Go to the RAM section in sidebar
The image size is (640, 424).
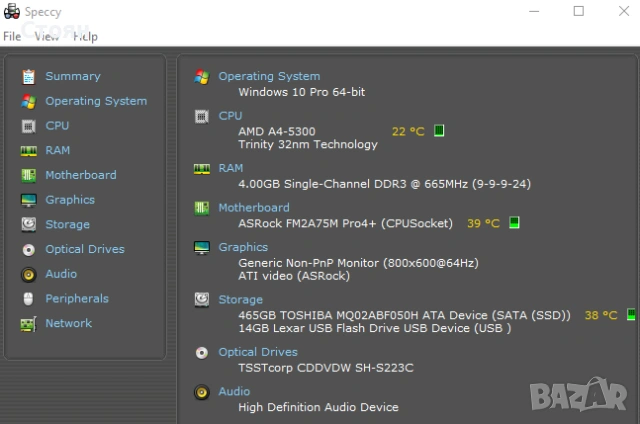coord(58,150)
